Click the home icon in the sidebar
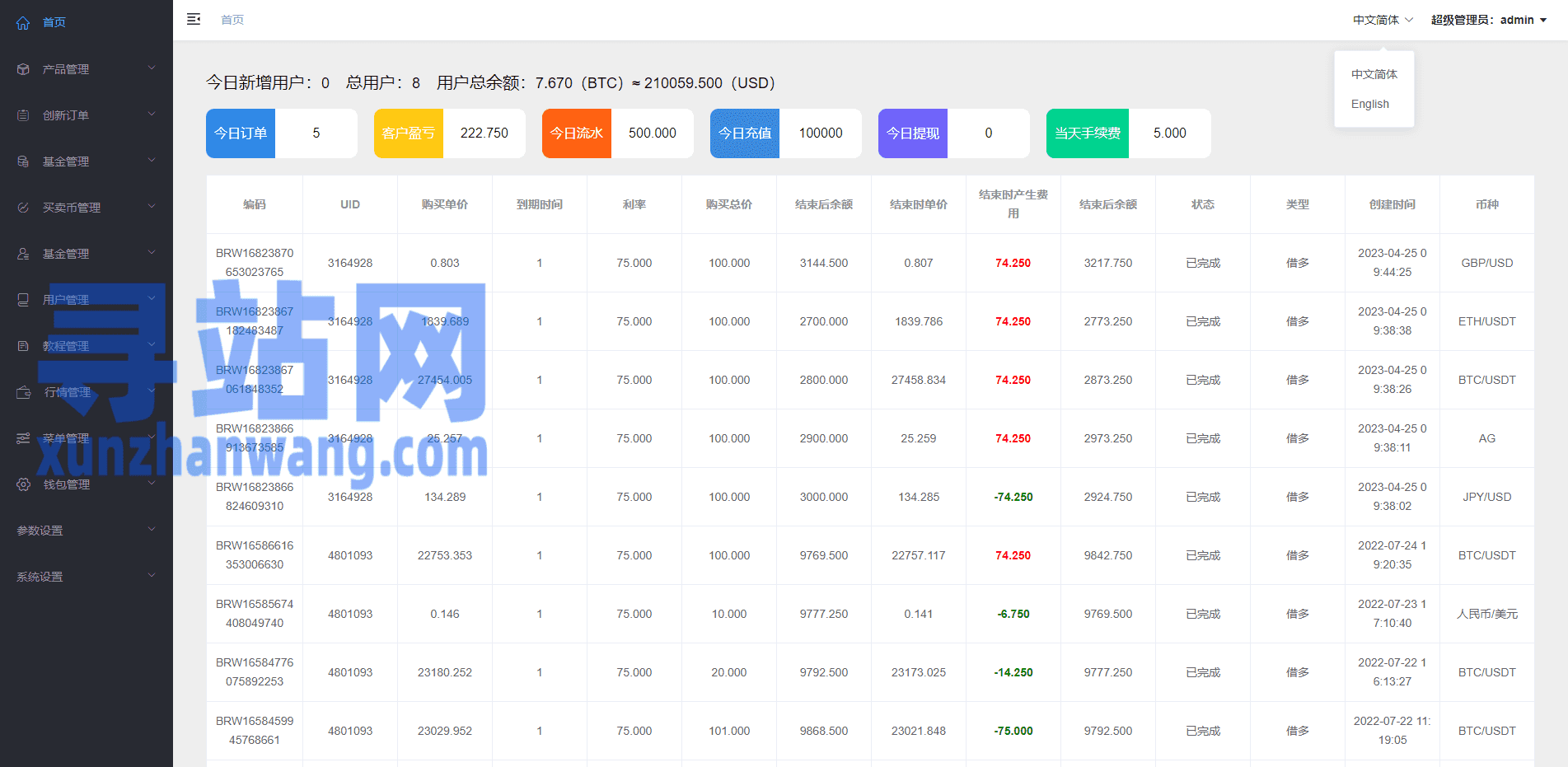Image resolution: width=1568 pixels, height=767 pixels. click(23, 22)
